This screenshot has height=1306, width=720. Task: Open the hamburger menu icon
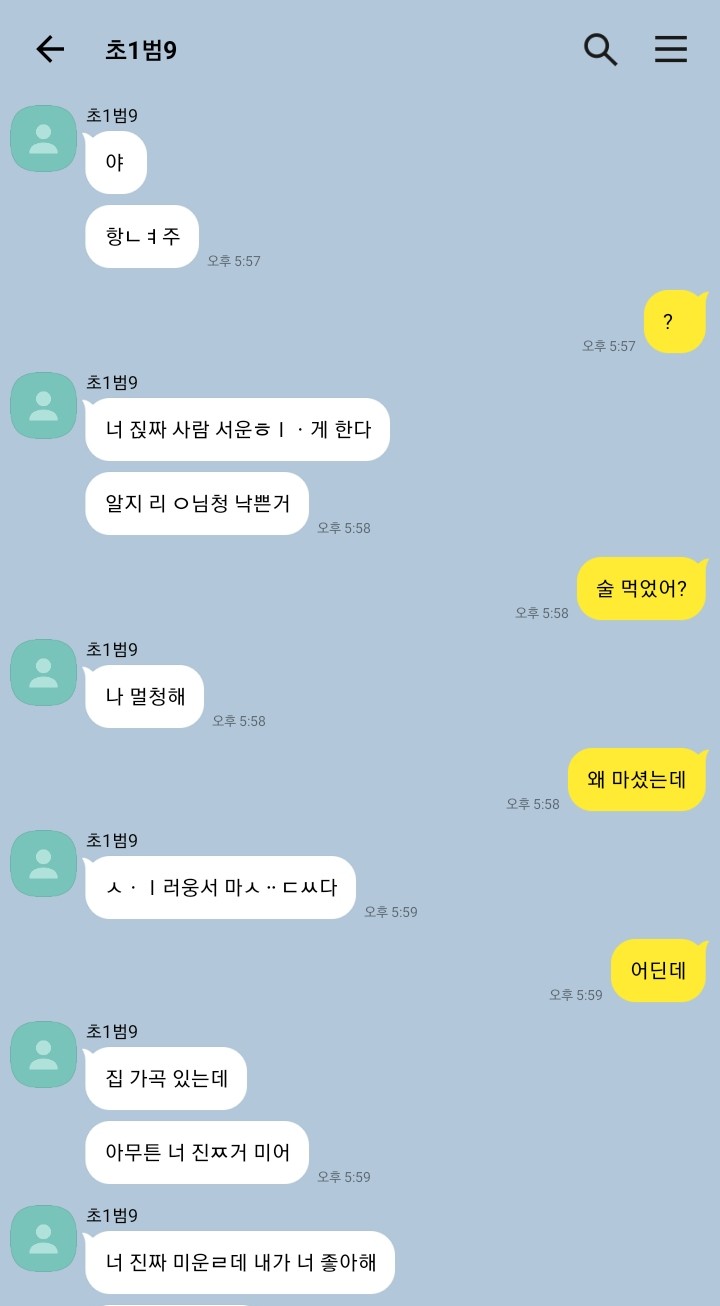pos(671,49)
